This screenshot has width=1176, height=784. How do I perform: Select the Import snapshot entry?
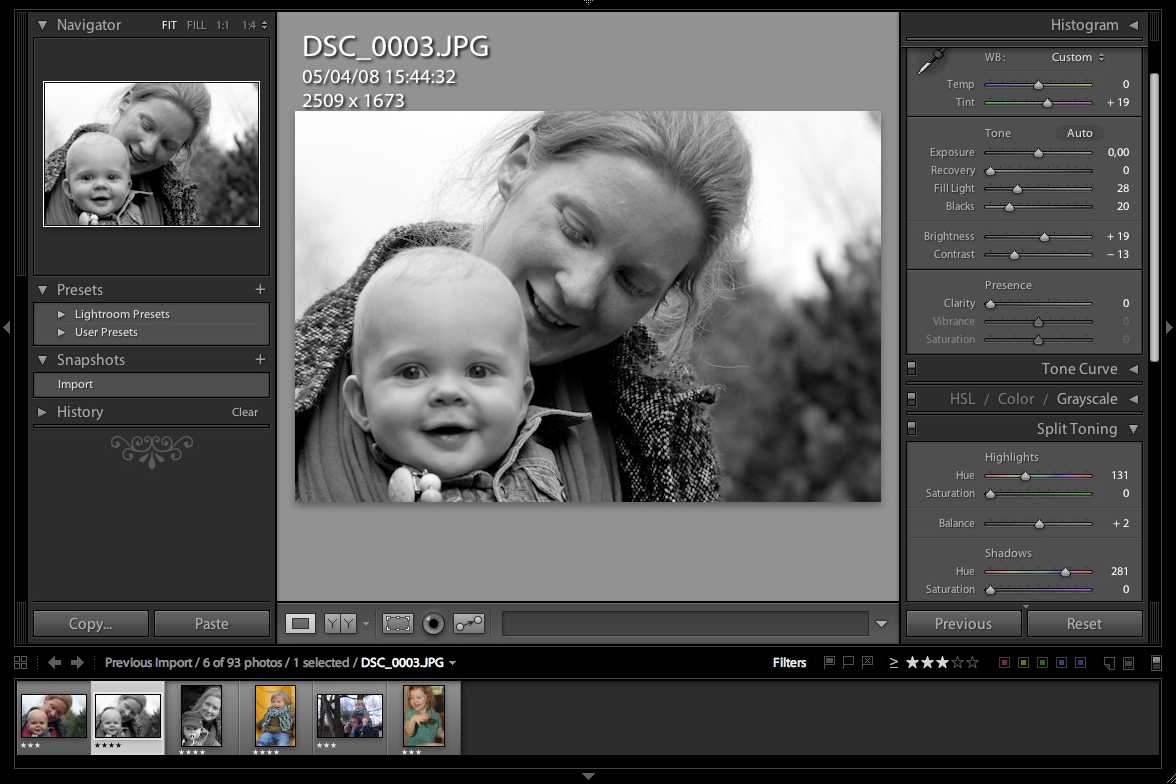tap(151, 384)
